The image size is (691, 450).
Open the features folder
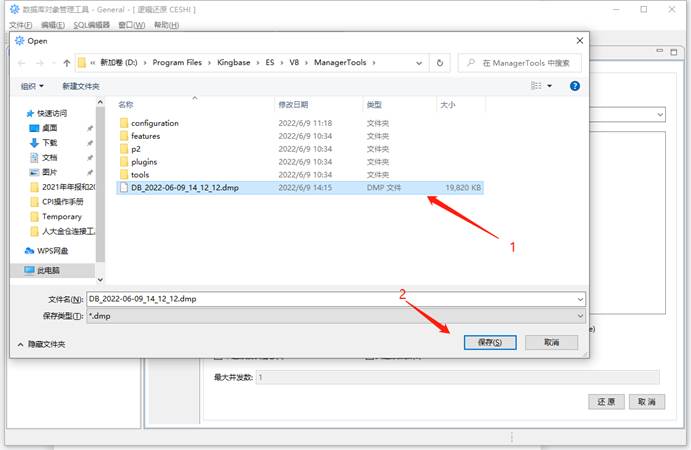(x=145, y=136)
